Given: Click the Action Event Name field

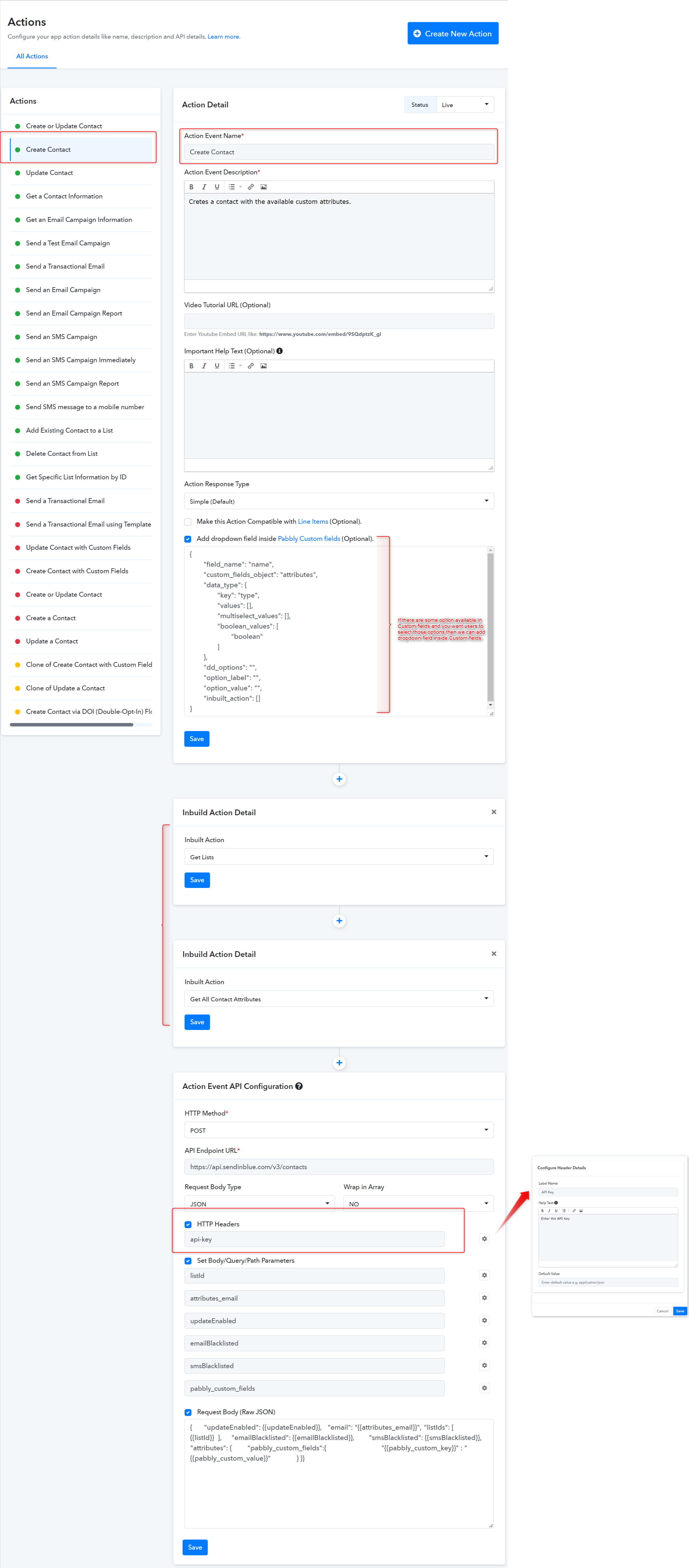Looking at the screenshot, I should point(339,152).
